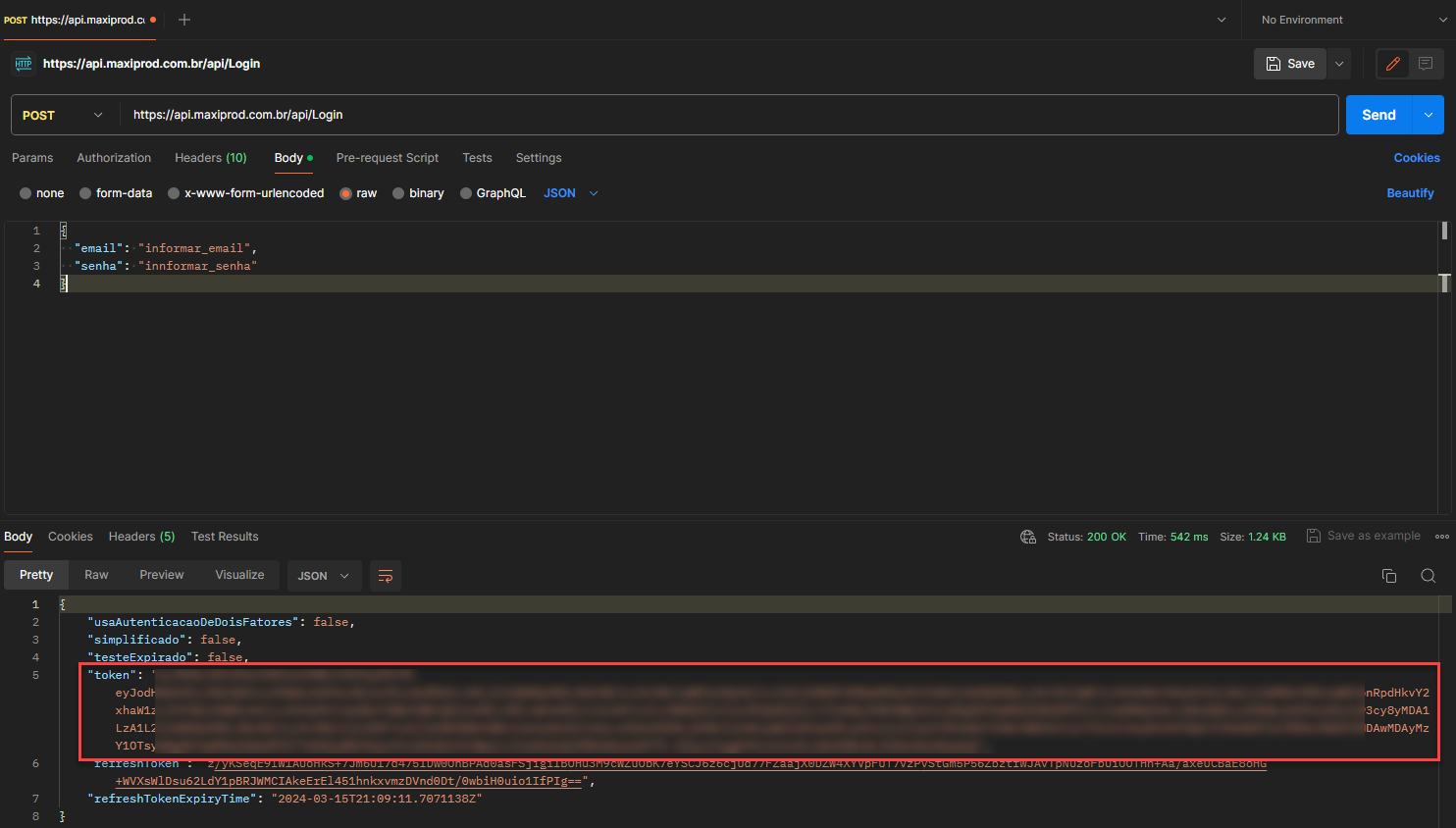Select the form-data body option

click(x=86, y=193)
